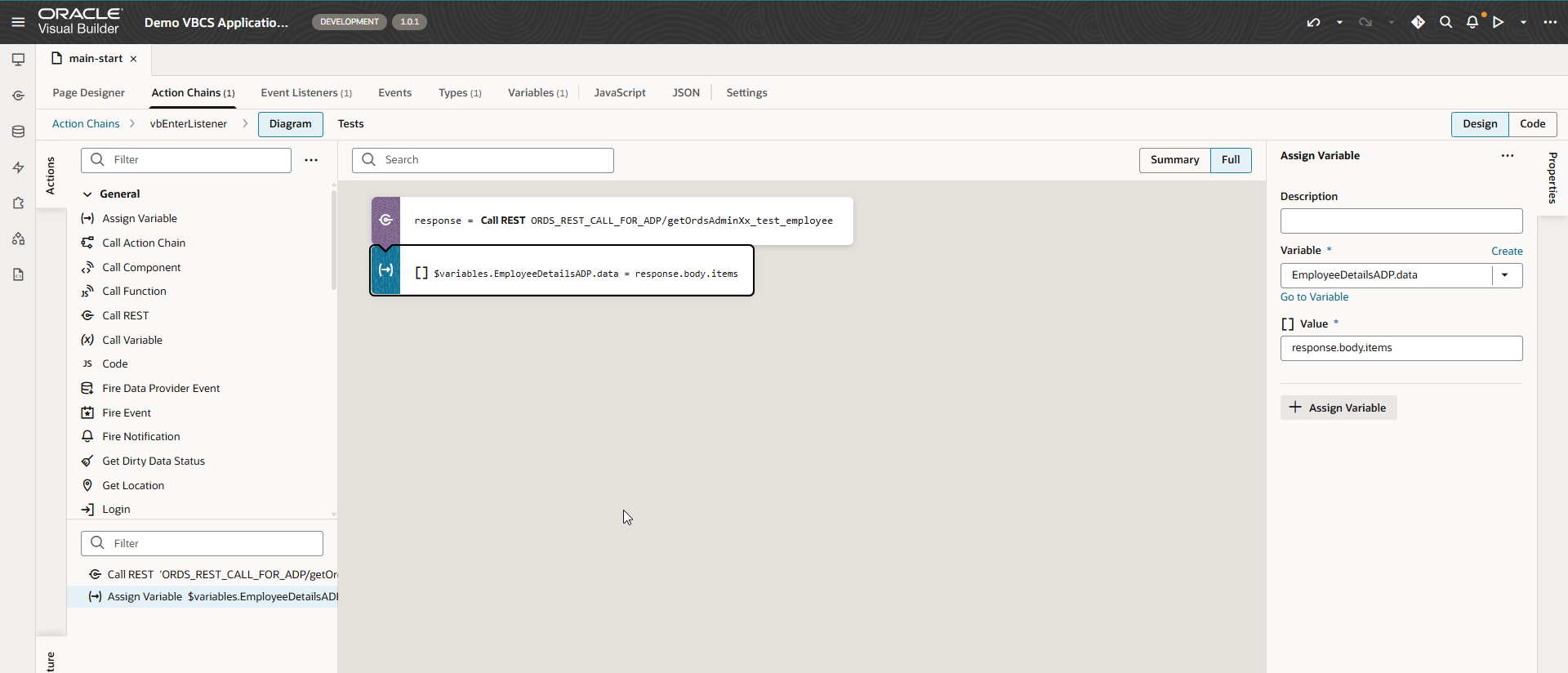Click the Preview play icon

click(1499, 22)
